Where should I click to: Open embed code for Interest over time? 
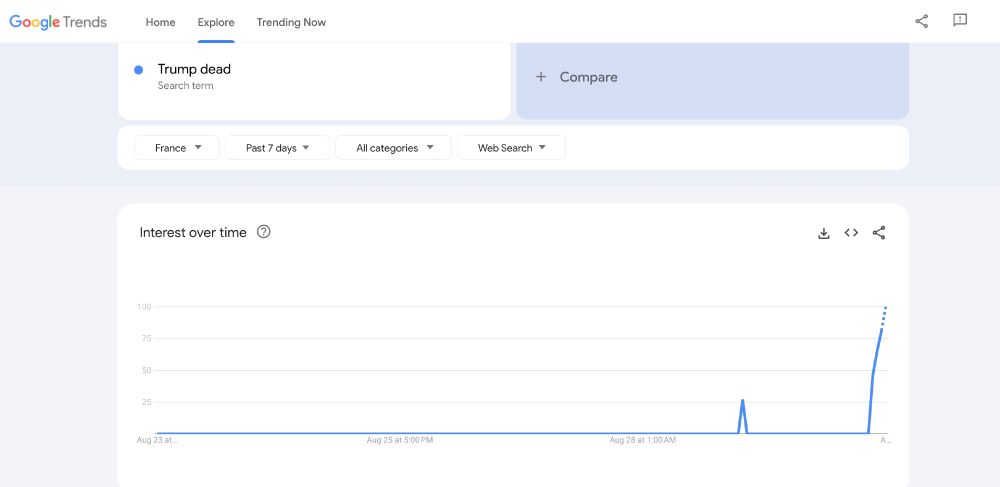click(x=851, y=233)
